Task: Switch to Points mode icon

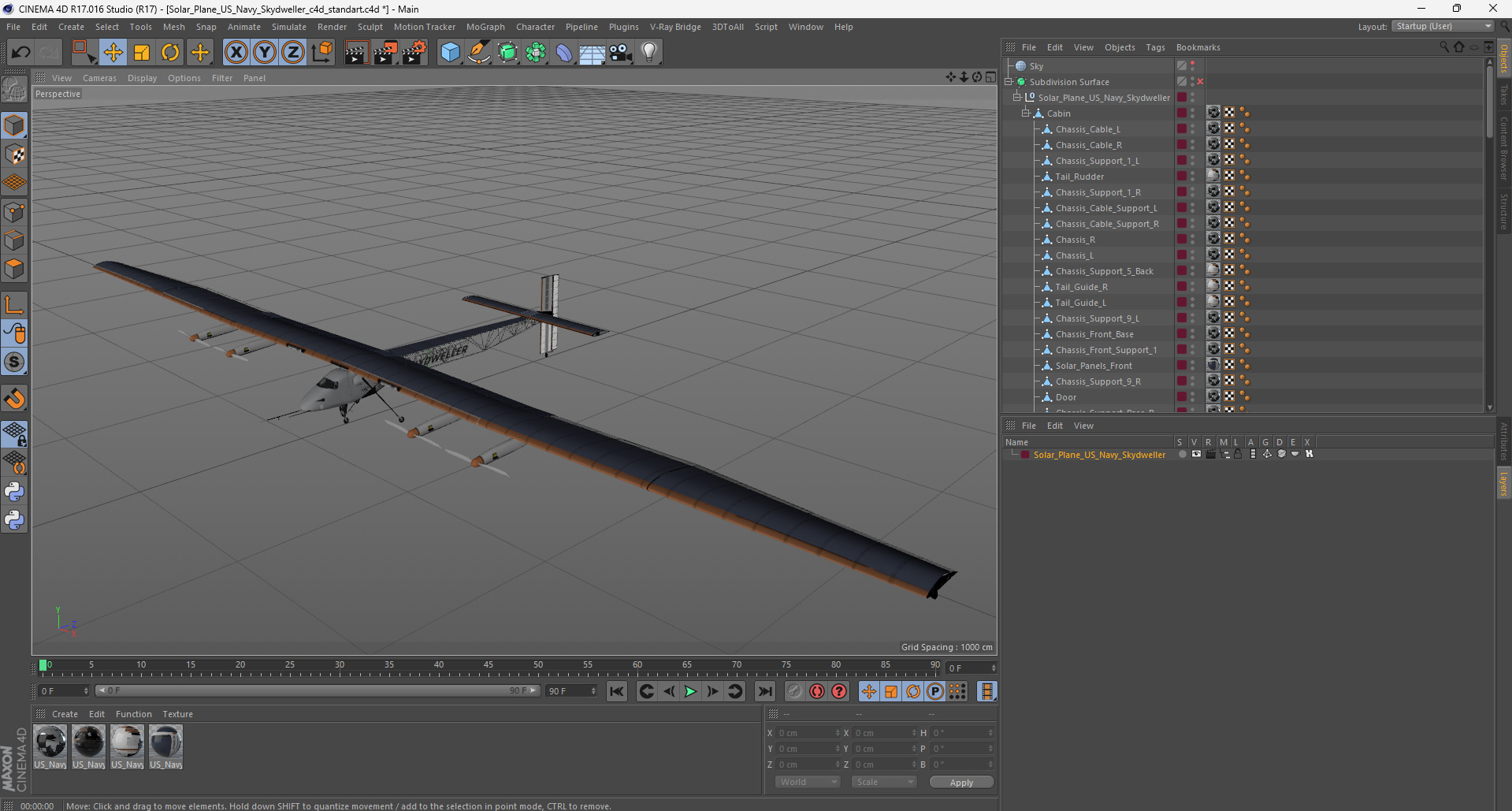Action: (x=14, y=212)
